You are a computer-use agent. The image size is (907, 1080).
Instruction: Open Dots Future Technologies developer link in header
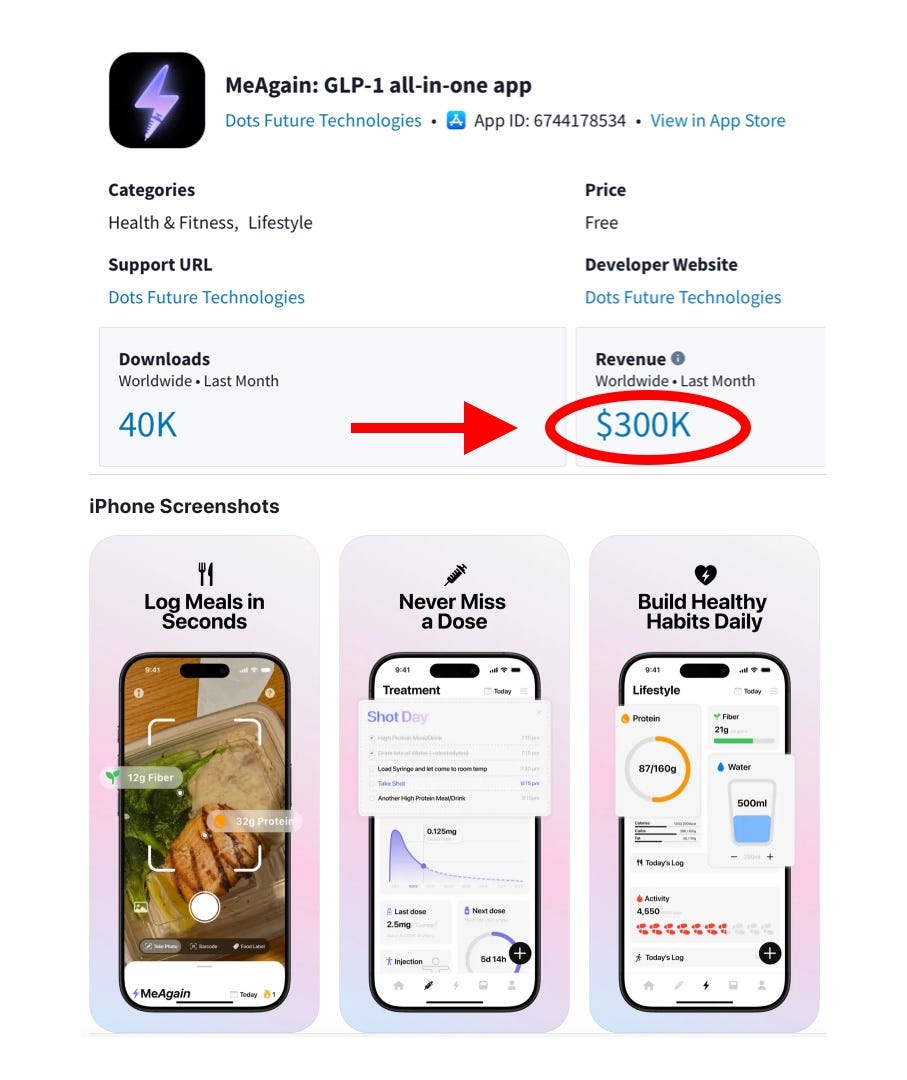pyautogui.click(x=323, y=121)
